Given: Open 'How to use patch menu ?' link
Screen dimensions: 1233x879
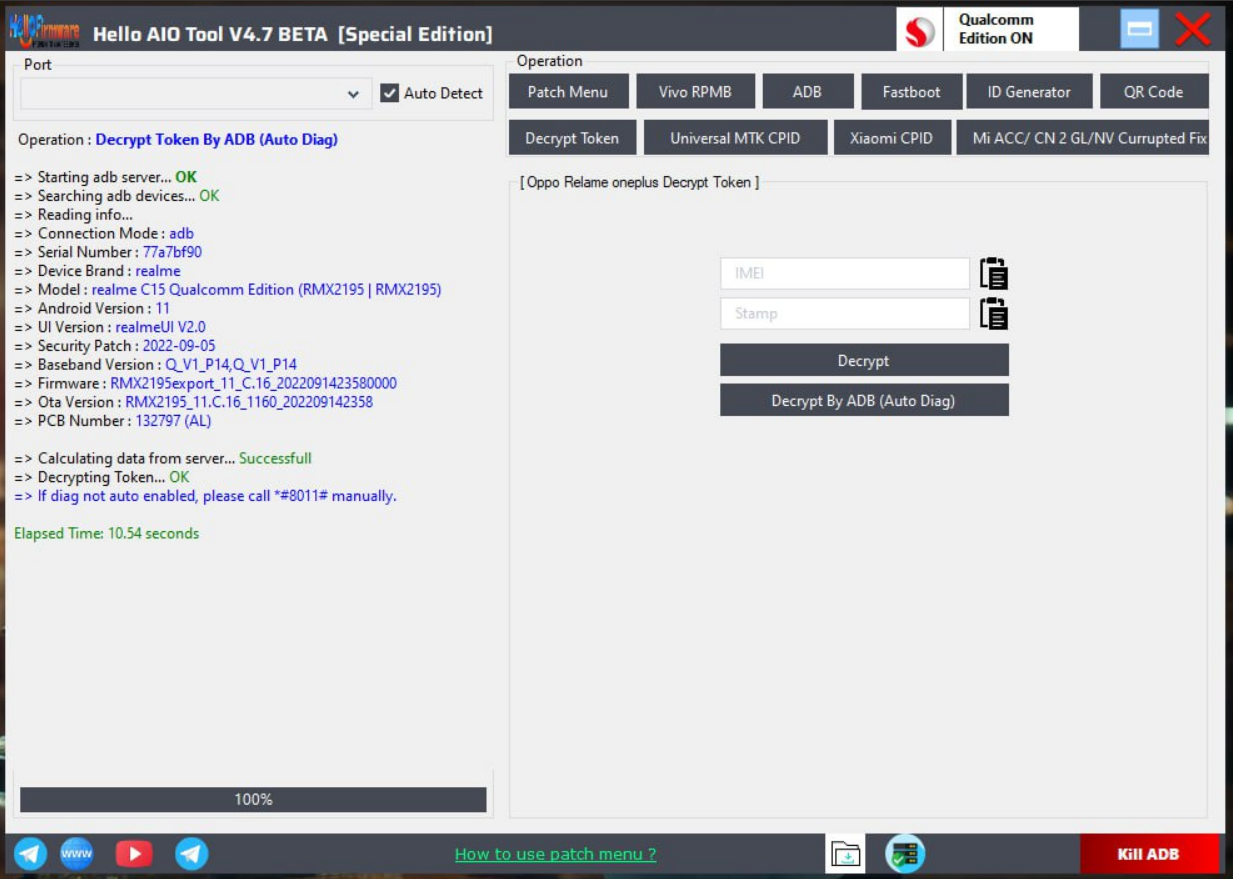Looking at the screenshot, I should click(x=555, y=854).
